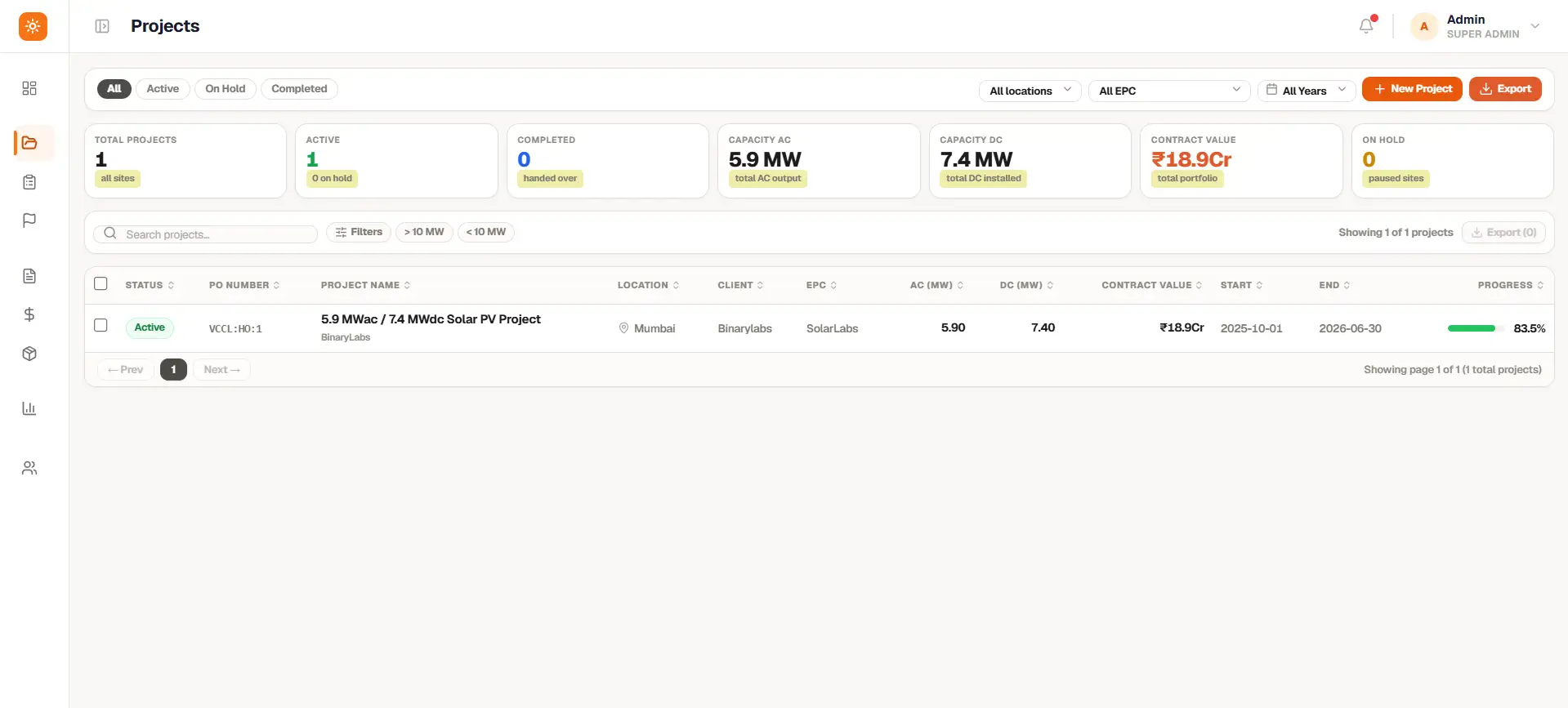Click the Active status badge
This screenshot has width=1568, height=708.
pyautogui.click(x=150, y=327)
